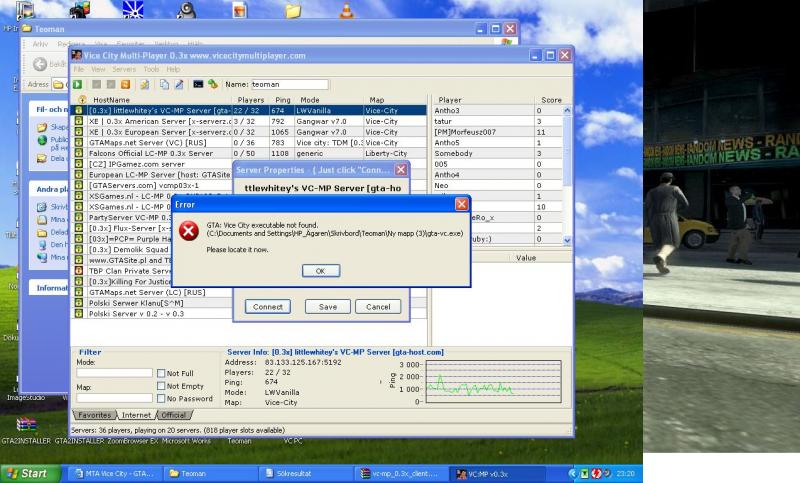
Task: Click the Mode filter input field
Action: 114,373
